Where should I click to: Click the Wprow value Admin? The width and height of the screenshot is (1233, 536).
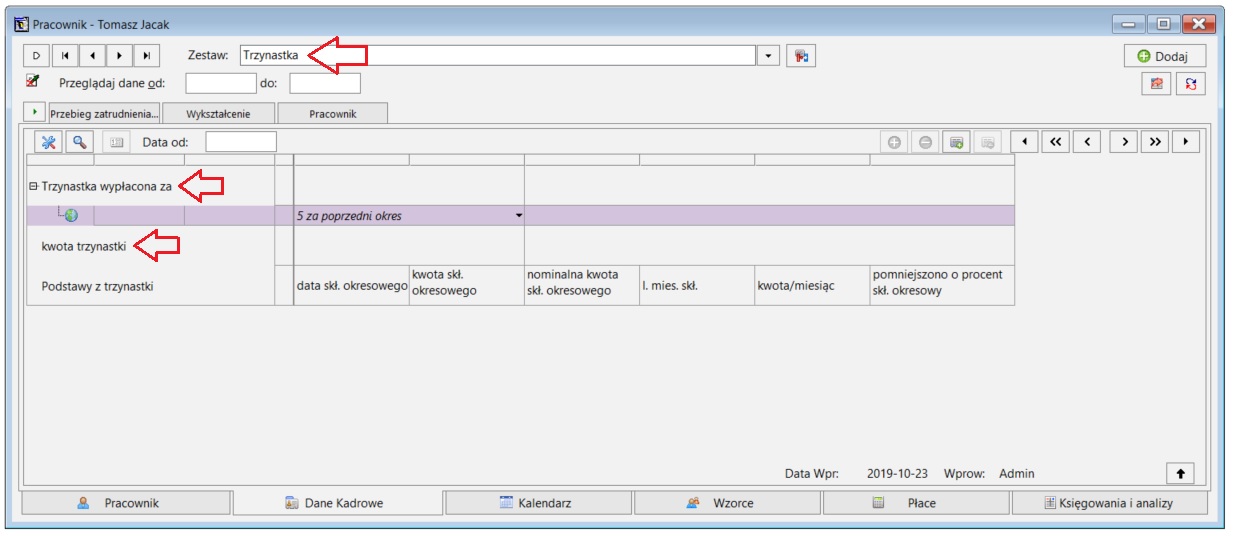[x=1017, y=474]
